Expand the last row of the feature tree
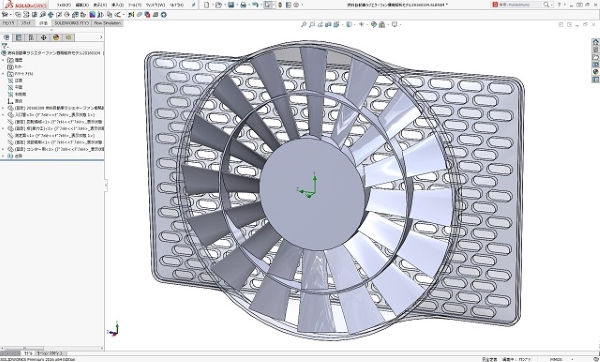The width and height of the screenshot is (600, 362). click(3, 156)
